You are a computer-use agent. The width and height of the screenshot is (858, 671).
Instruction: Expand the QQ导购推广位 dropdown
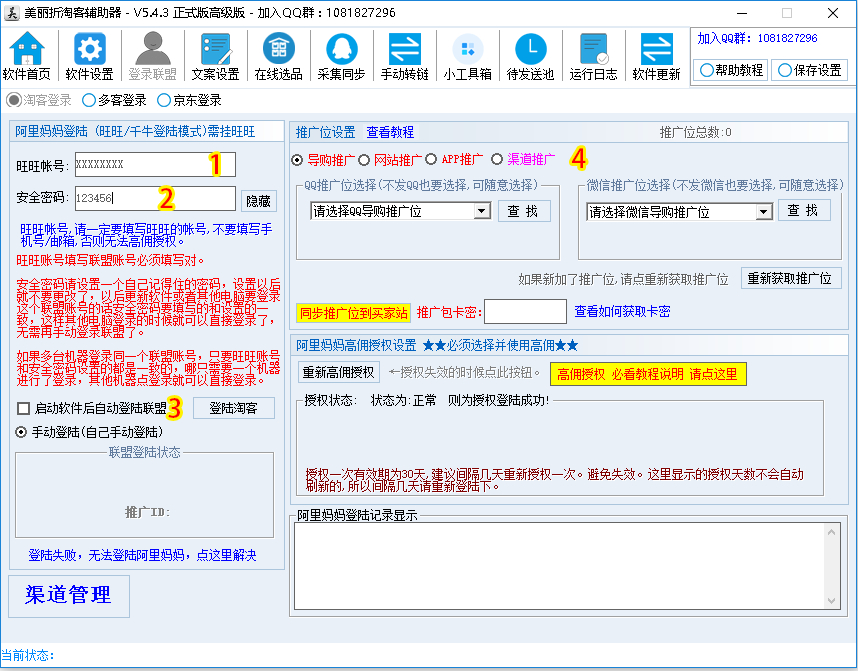[x=482, y=211]
